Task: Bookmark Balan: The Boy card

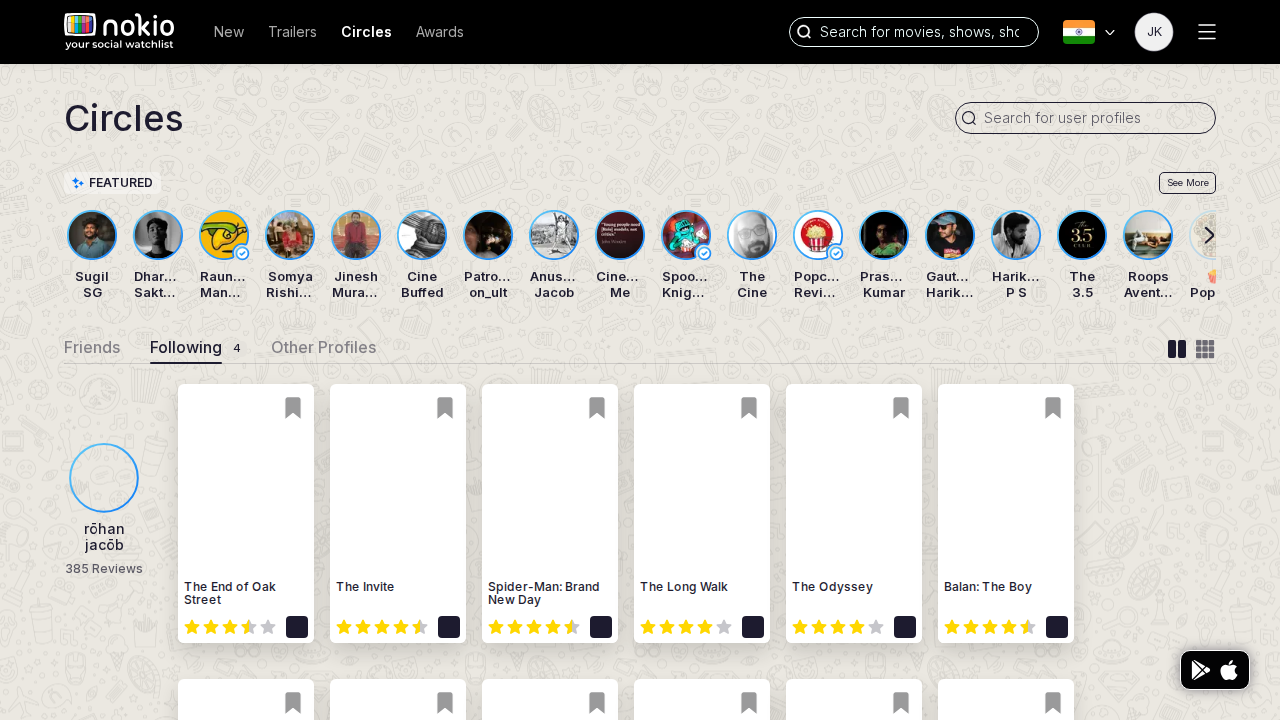Action: pos(1053,408)
